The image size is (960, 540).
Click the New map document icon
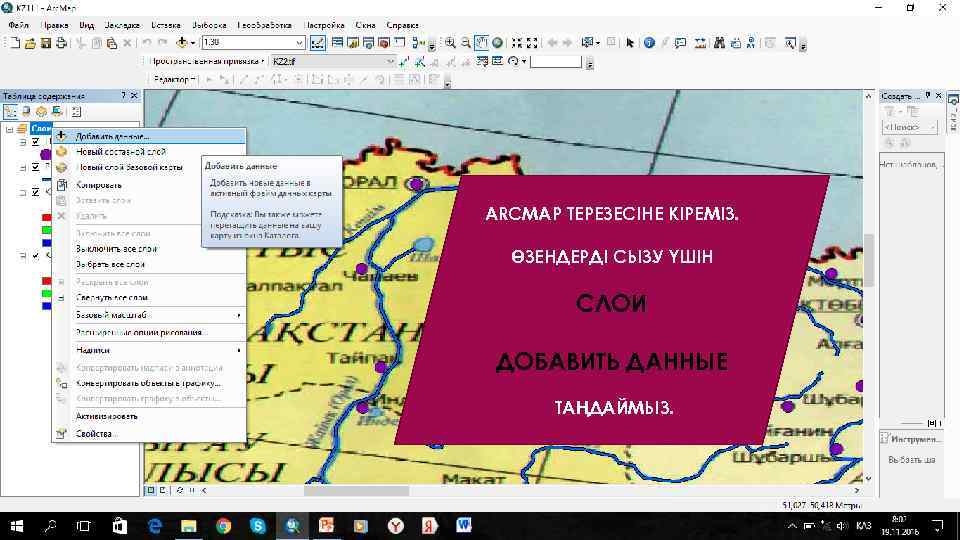click(x=15, y=43)
